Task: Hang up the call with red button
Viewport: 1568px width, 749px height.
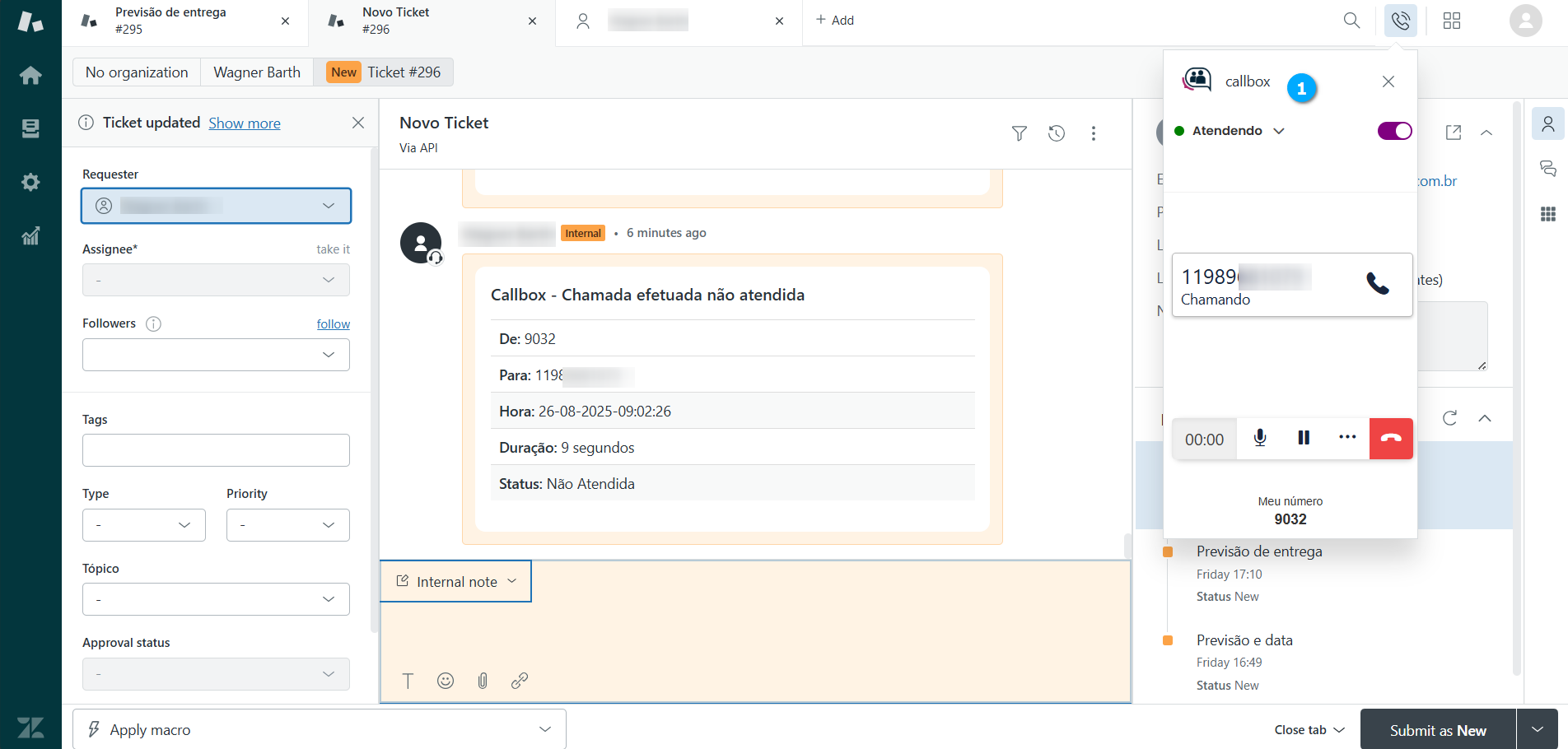Action: 1391,439
